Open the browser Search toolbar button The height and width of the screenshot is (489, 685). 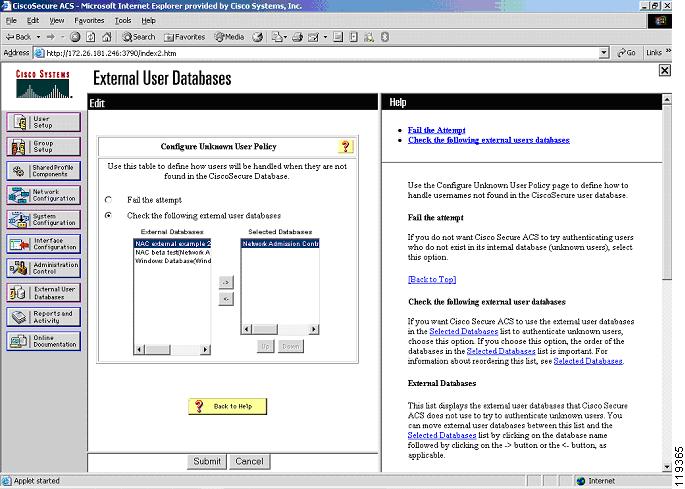(x=138, y=37)
